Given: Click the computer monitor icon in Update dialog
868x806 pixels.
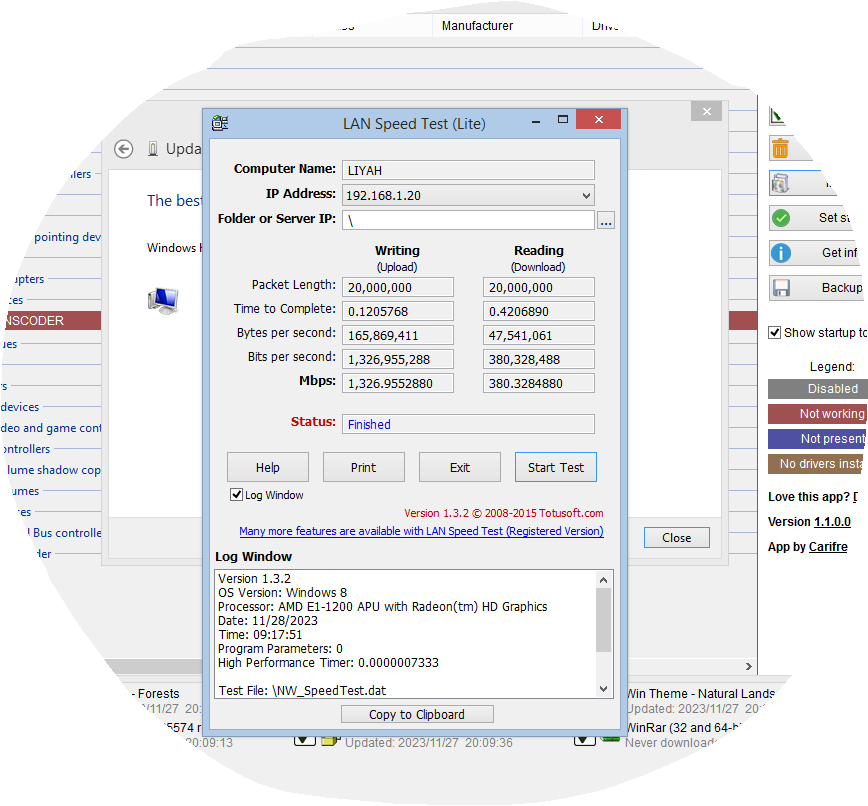Looking at the screenshot, I should coord(163,301).
